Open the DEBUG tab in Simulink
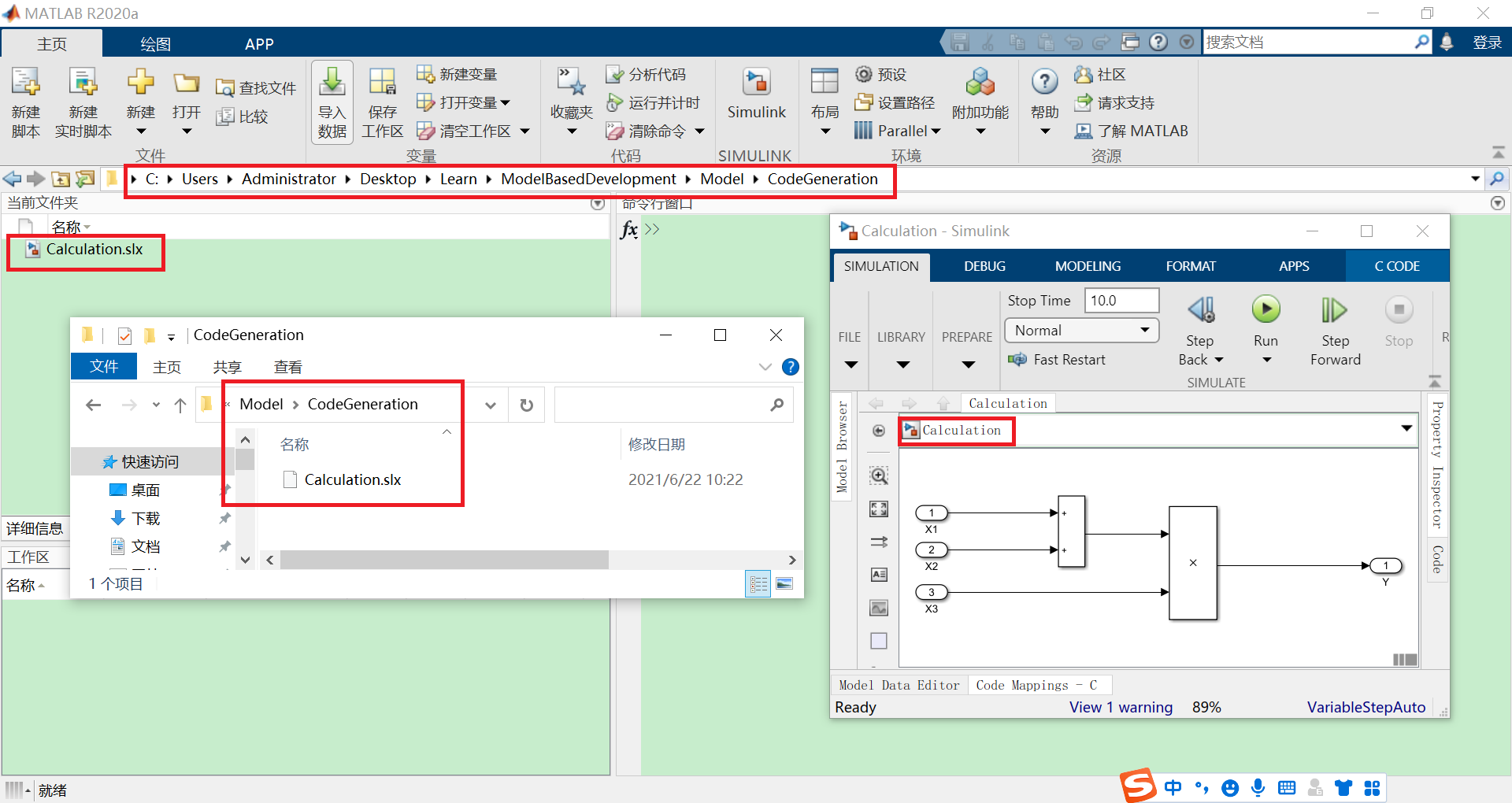 [x=984, y=266]
